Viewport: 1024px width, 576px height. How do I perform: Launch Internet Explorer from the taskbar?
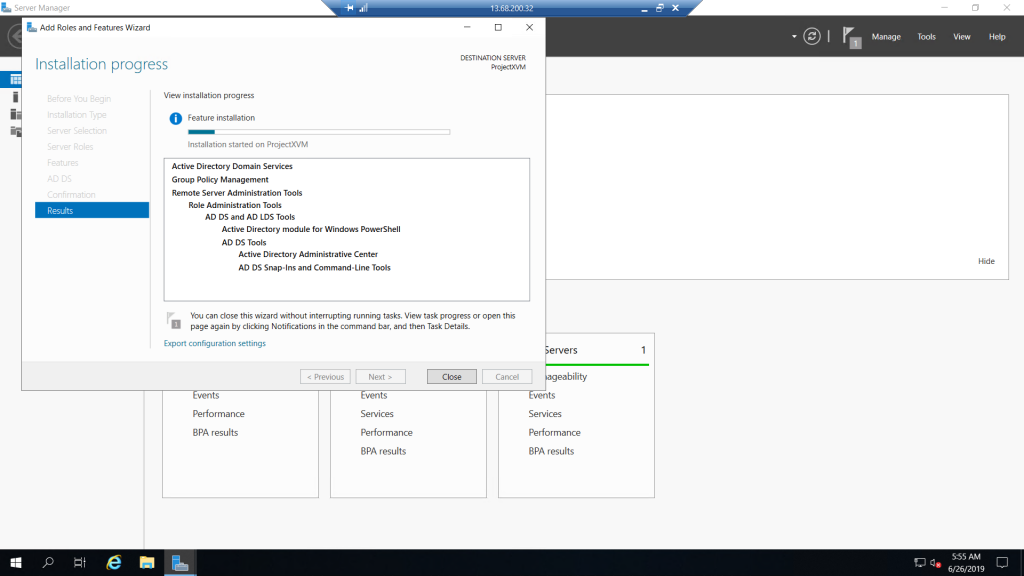click(x=114, y=562)
